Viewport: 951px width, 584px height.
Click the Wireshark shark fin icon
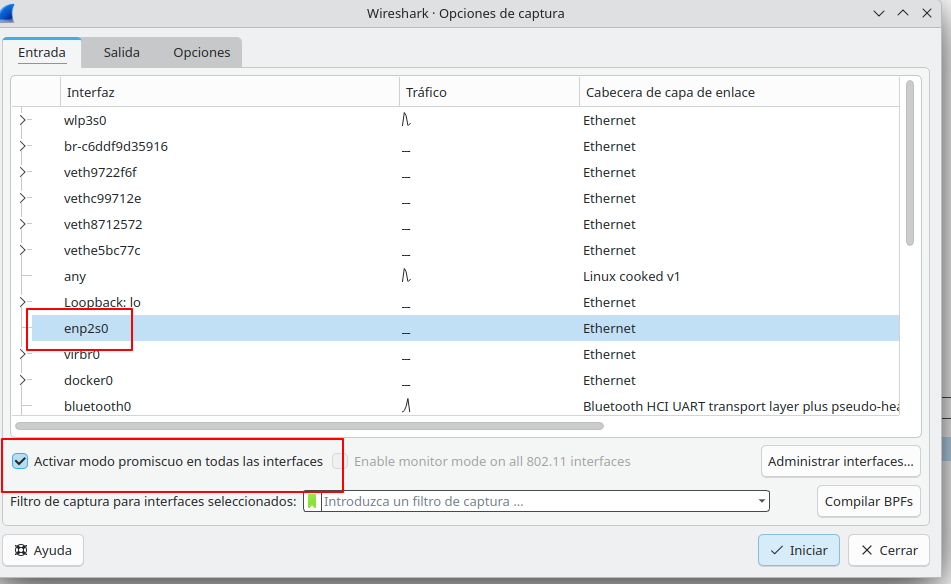pos(7,12)
